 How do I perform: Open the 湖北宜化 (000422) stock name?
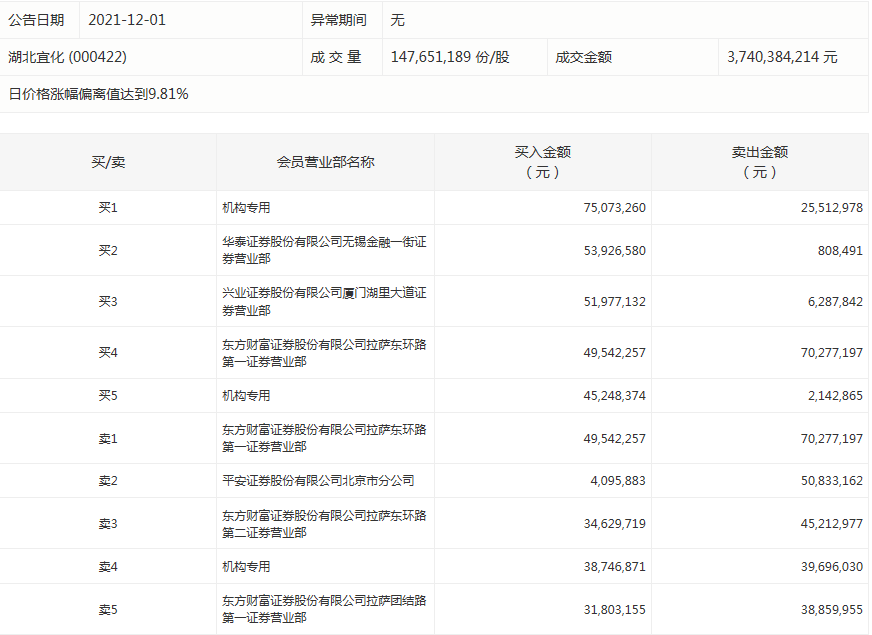[68, 57]
